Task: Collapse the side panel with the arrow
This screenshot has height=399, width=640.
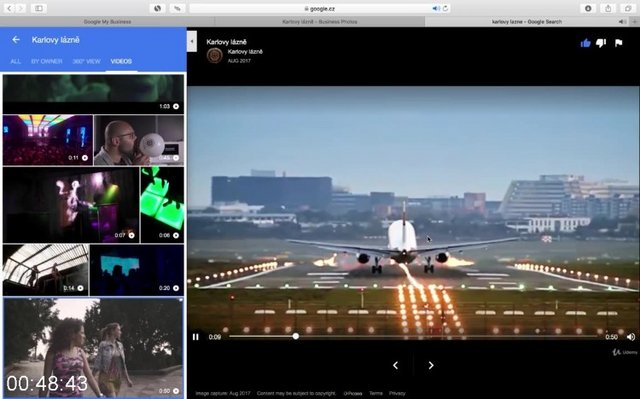Action: point(192,41)
